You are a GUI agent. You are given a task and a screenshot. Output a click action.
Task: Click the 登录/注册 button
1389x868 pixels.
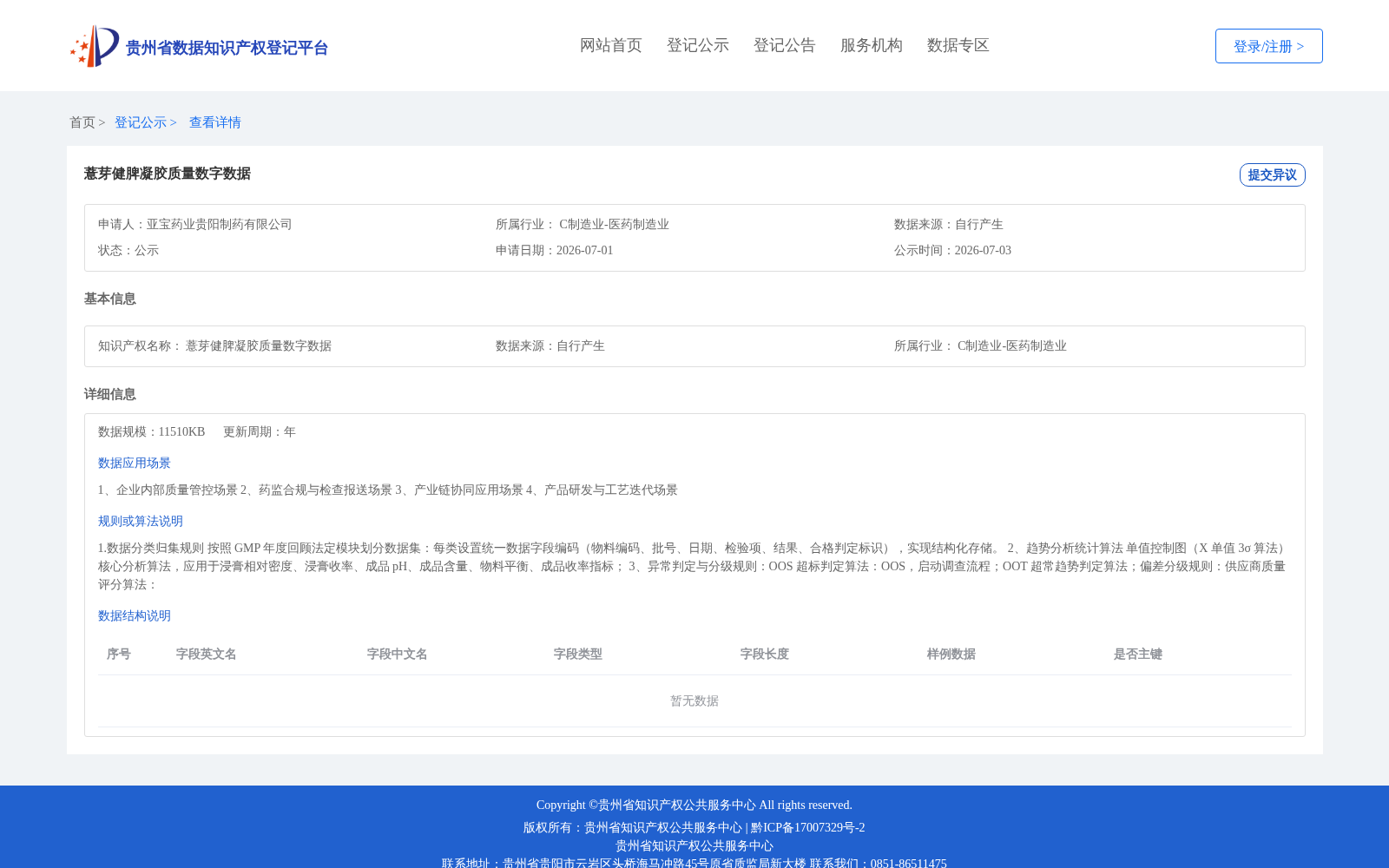pos(1268,46)
